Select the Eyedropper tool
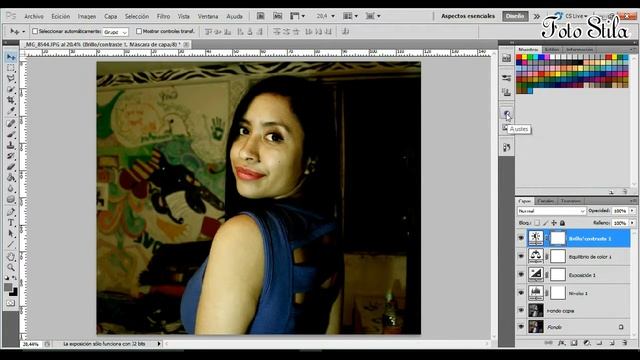The width and height of the screenshot is (640, 360). click(11, 111)
